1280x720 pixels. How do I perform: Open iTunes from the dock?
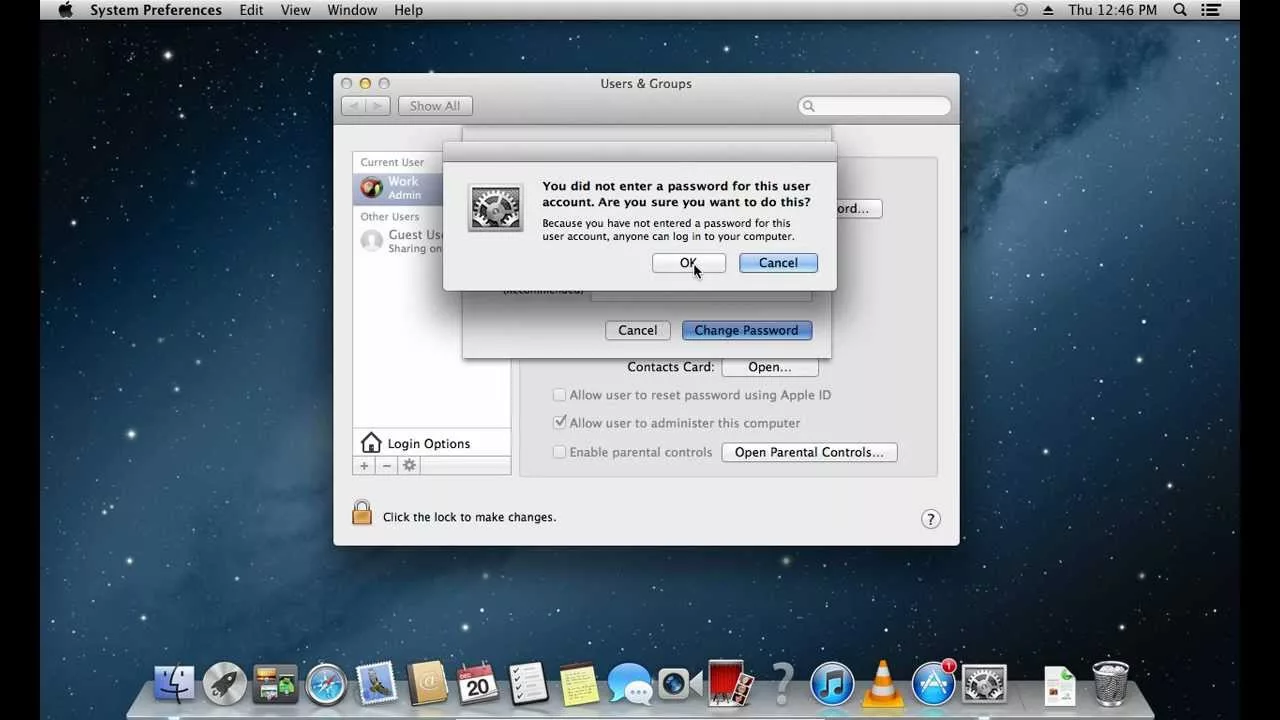pos(832,684)
